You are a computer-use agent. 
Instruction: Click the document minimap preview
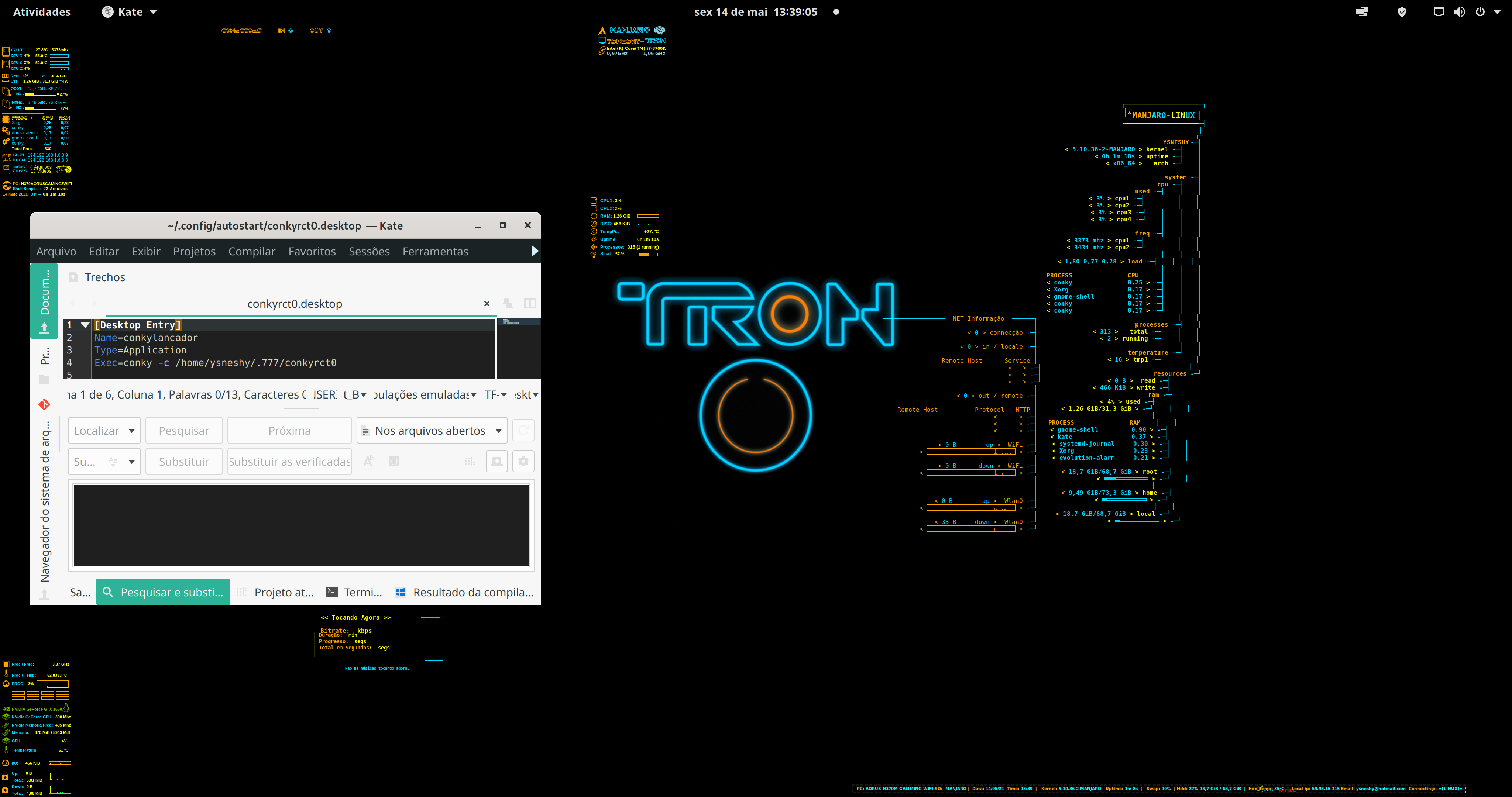pos(519,349)
